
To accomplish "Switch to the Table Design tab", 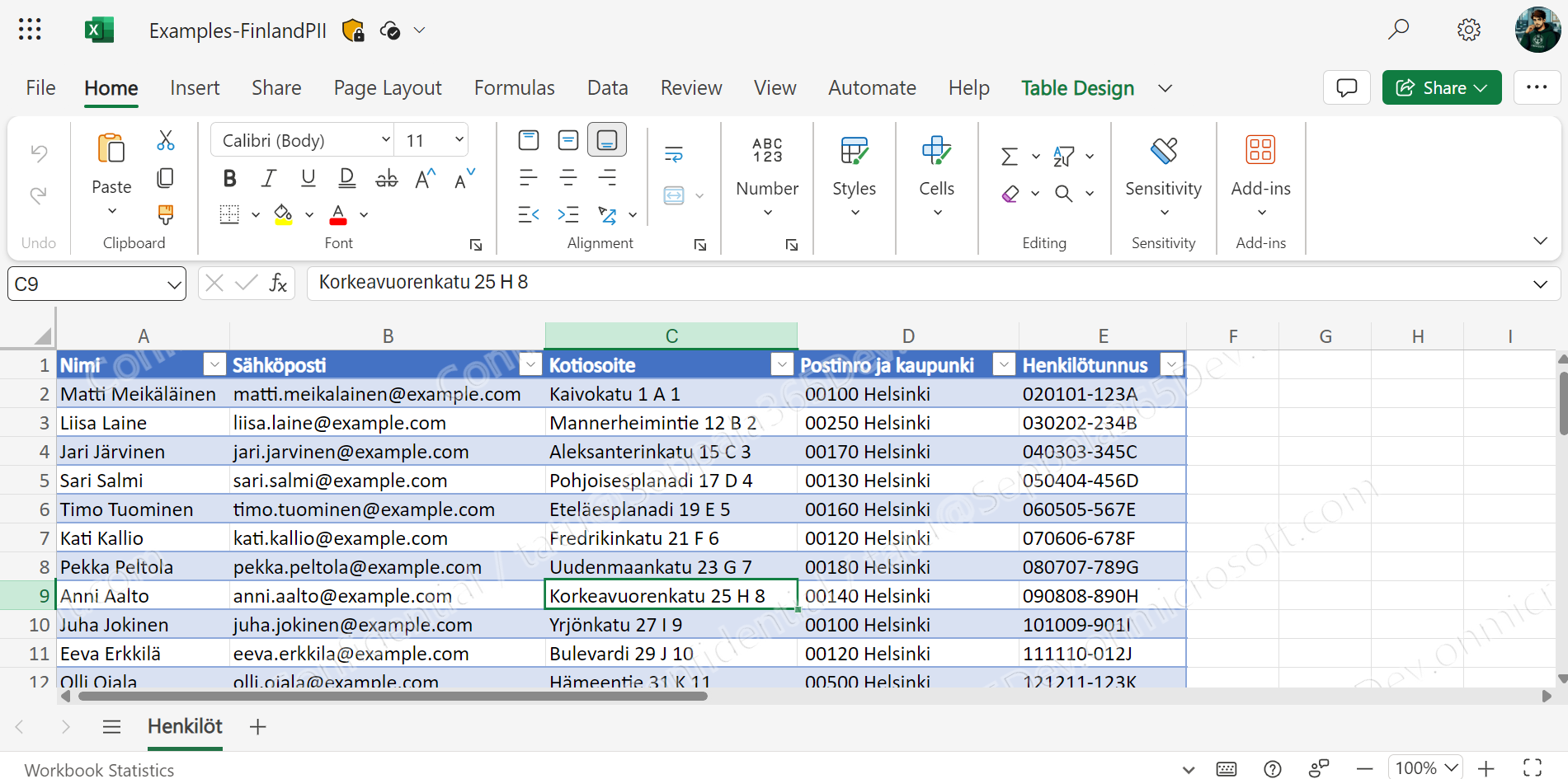I will [1076, 87].
